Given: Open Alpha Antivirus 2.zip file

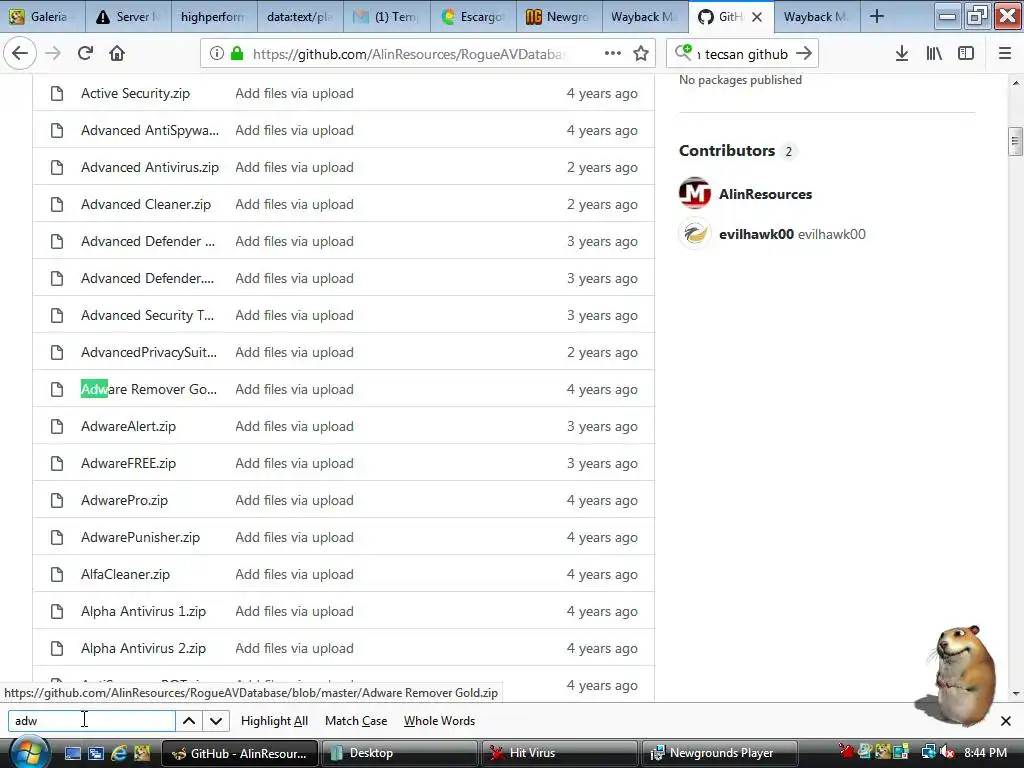Looking at the screenshot, I should [x=143, y=648].
